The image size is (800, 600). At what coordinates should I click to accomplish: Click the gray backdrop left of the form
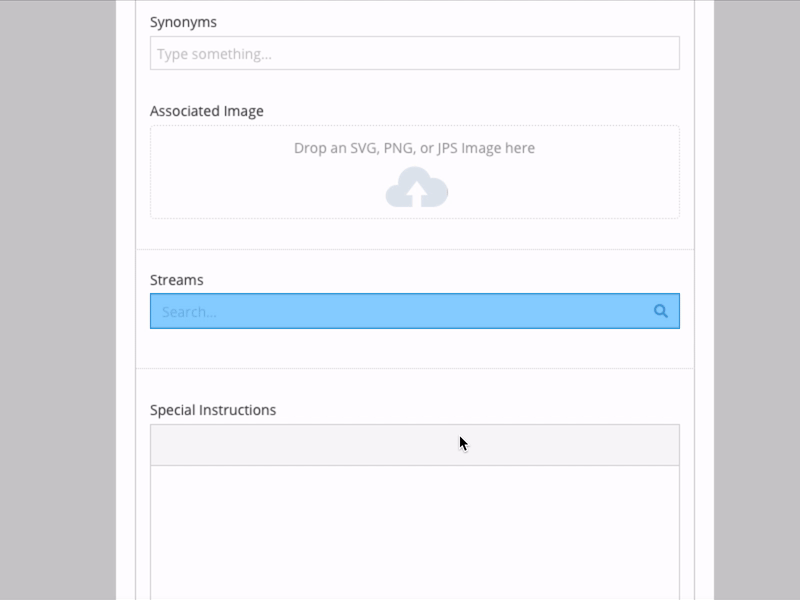coord(58,300)
